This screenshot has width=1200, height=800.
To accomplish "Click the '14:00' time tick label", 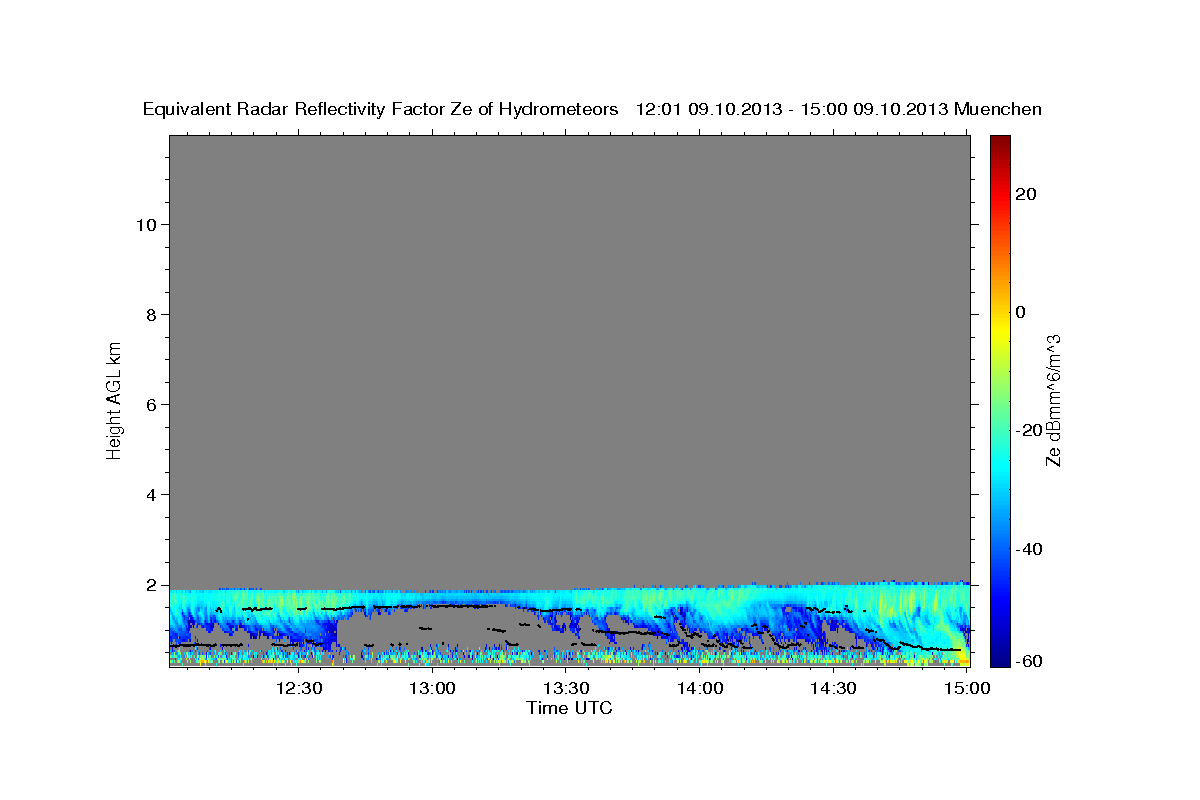I will pyautogui.click(x=700, y=688).
